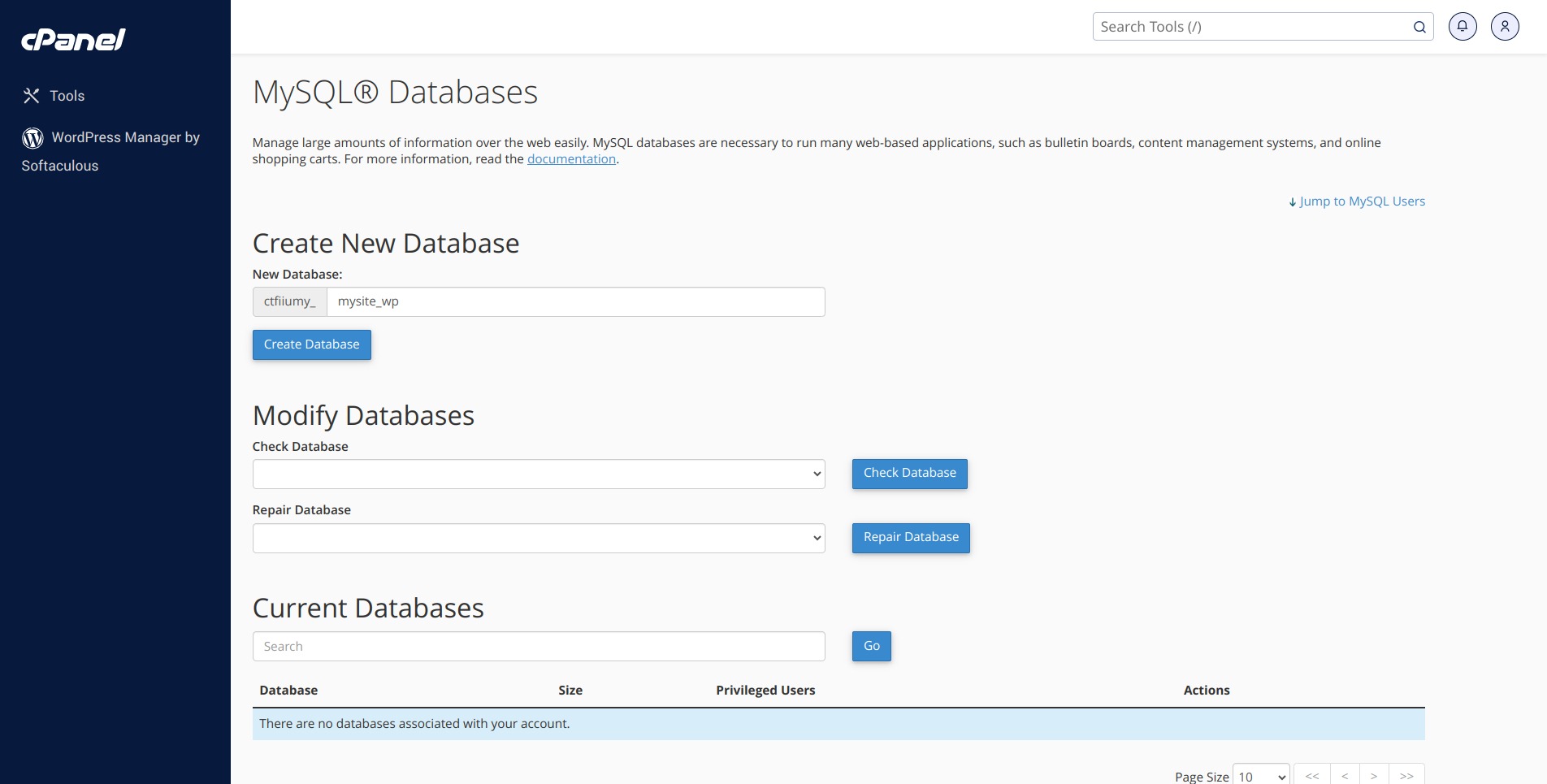Open WordPress Manager by Softaculous
Image resolution: width=1547 pixels, height=784 pixels.
pos(110,151)
